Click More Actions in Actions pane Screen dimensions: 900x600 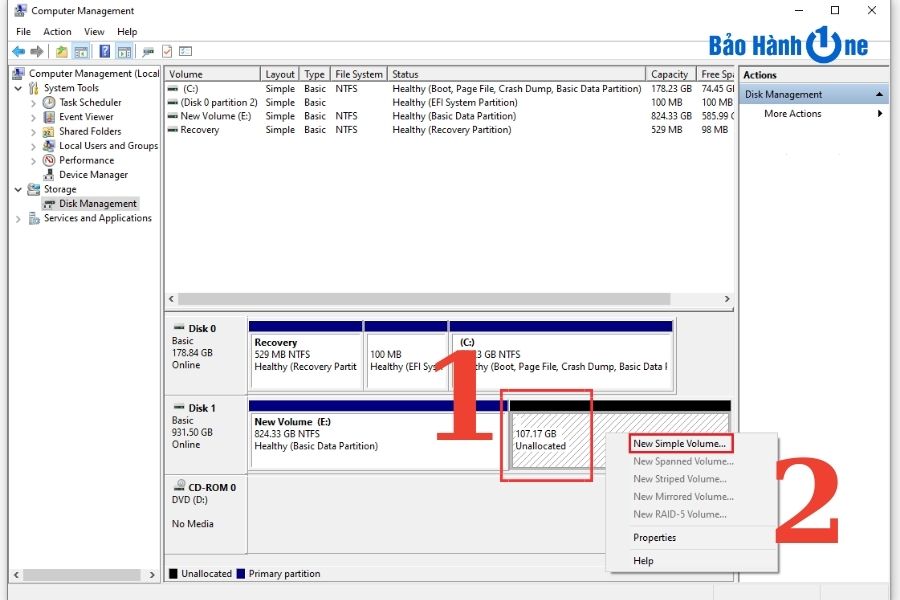[792, 114]
